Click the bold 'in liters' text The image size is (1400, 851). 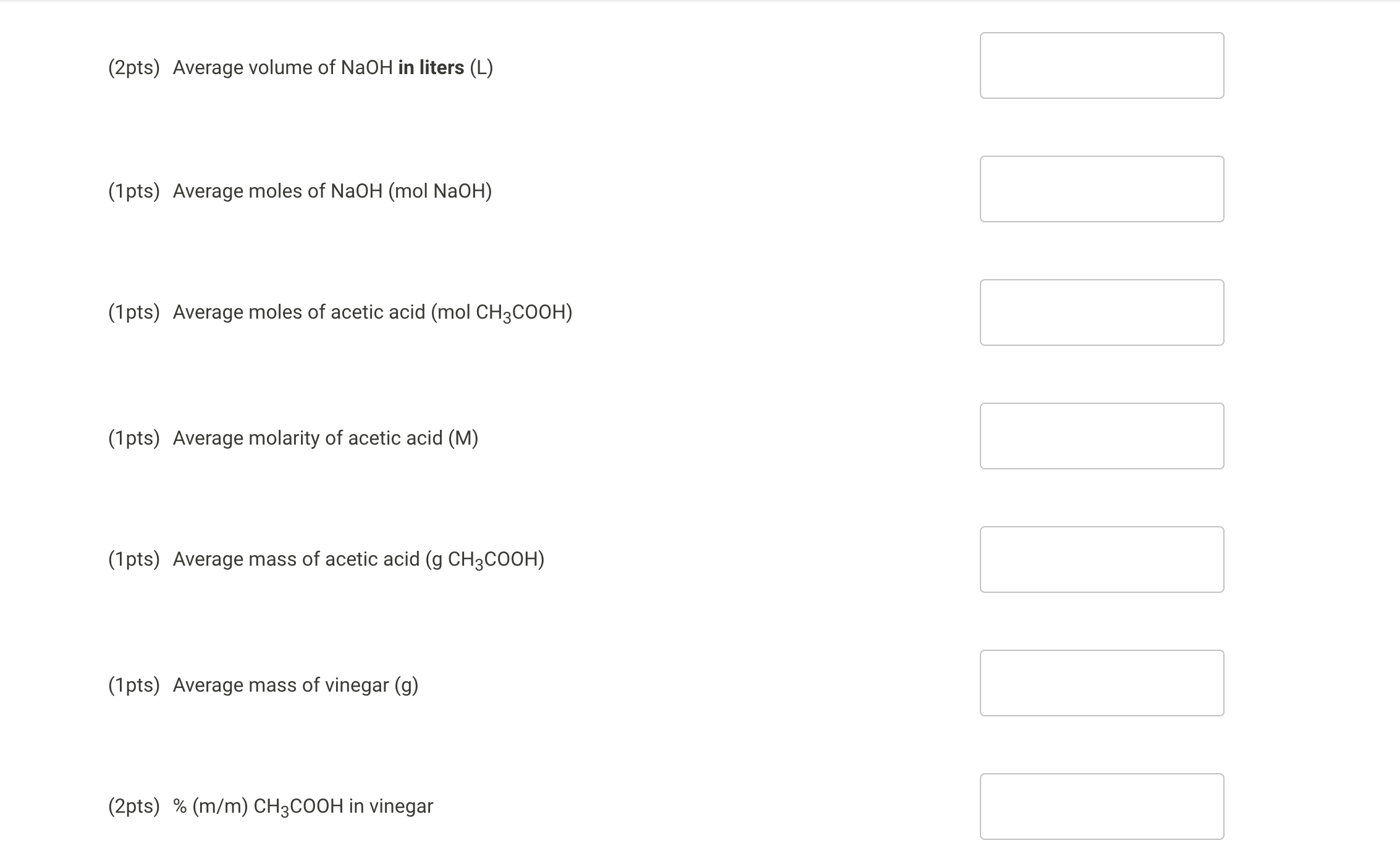(431, 67)
